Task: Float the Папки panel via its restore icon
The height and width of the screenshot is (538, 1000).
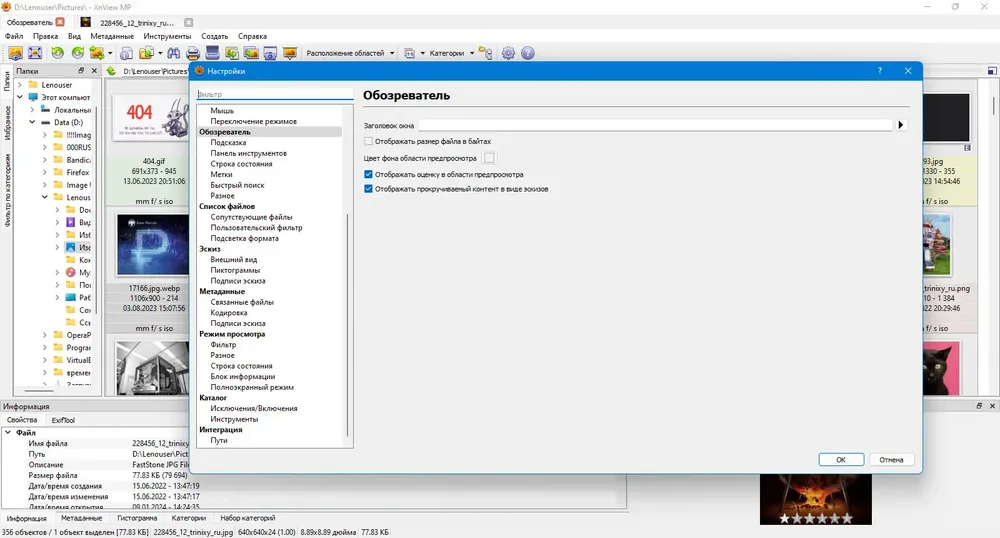Action: (81, 71)
